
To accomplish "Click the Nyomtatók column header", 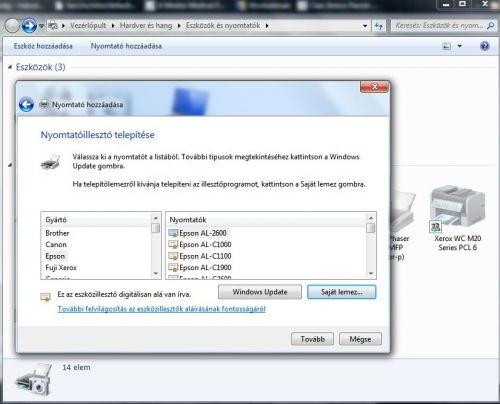I will [266, 220].
